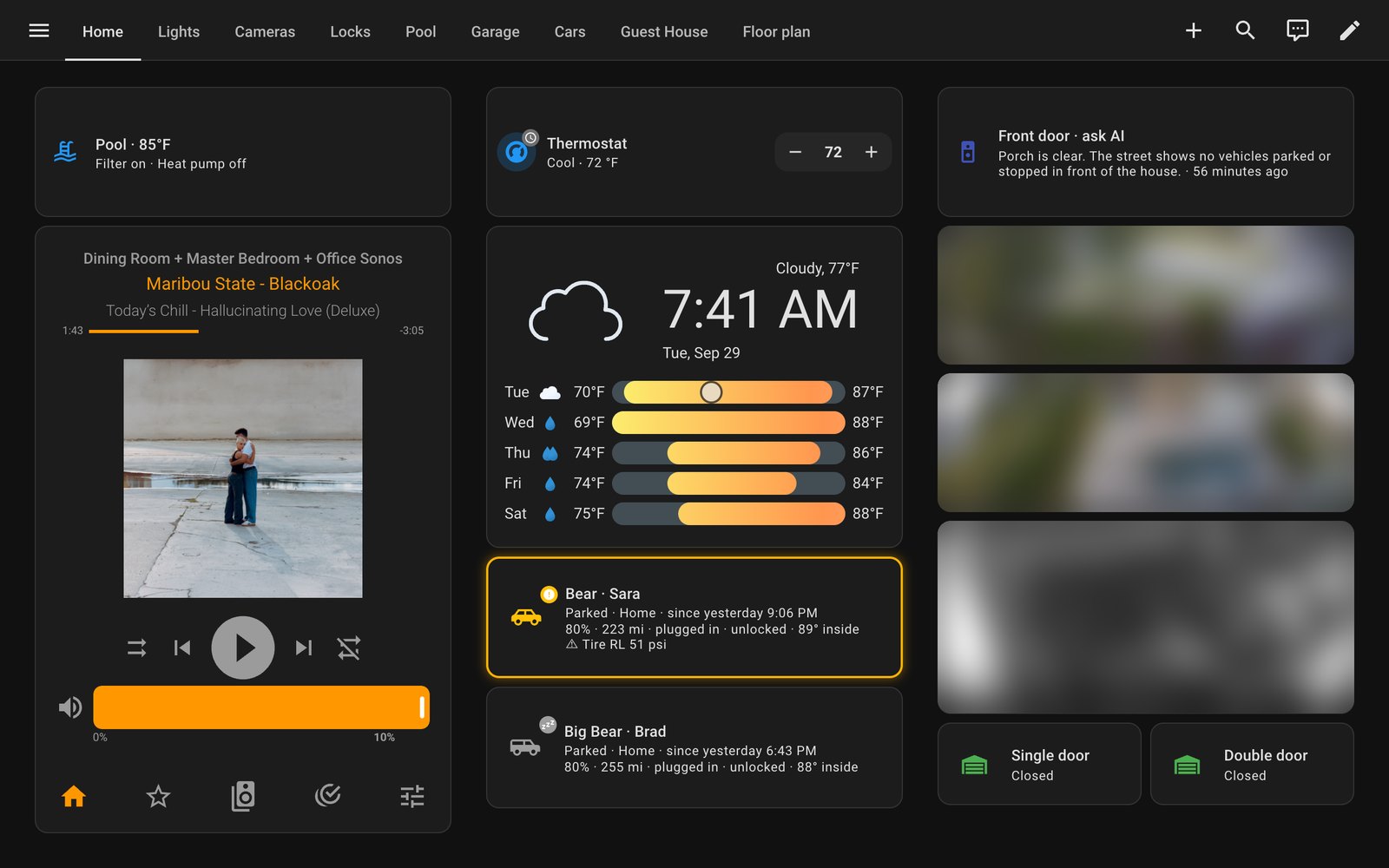Go to the Garage tab
This screenshot has height=868, width=1389.
tap(495, 31)
